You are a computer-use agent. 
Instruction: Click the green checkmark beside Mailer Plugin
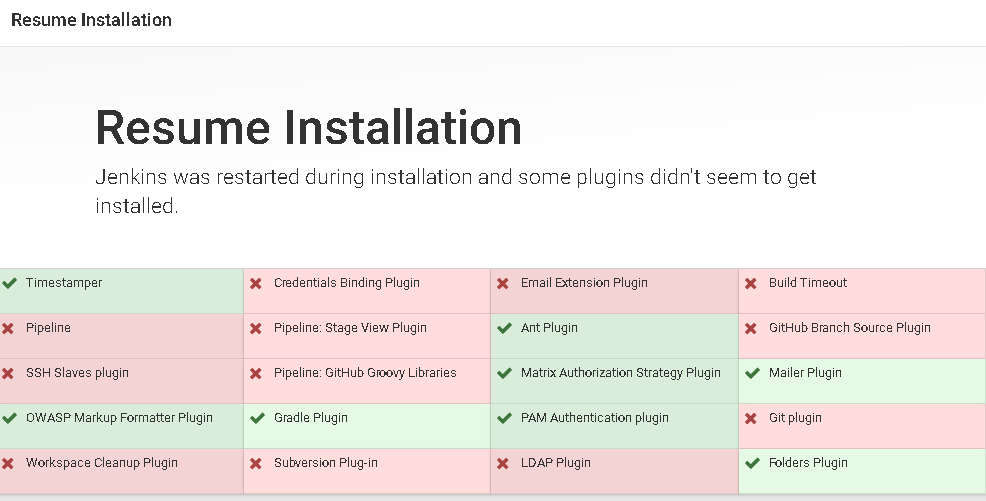coord(752,373)
